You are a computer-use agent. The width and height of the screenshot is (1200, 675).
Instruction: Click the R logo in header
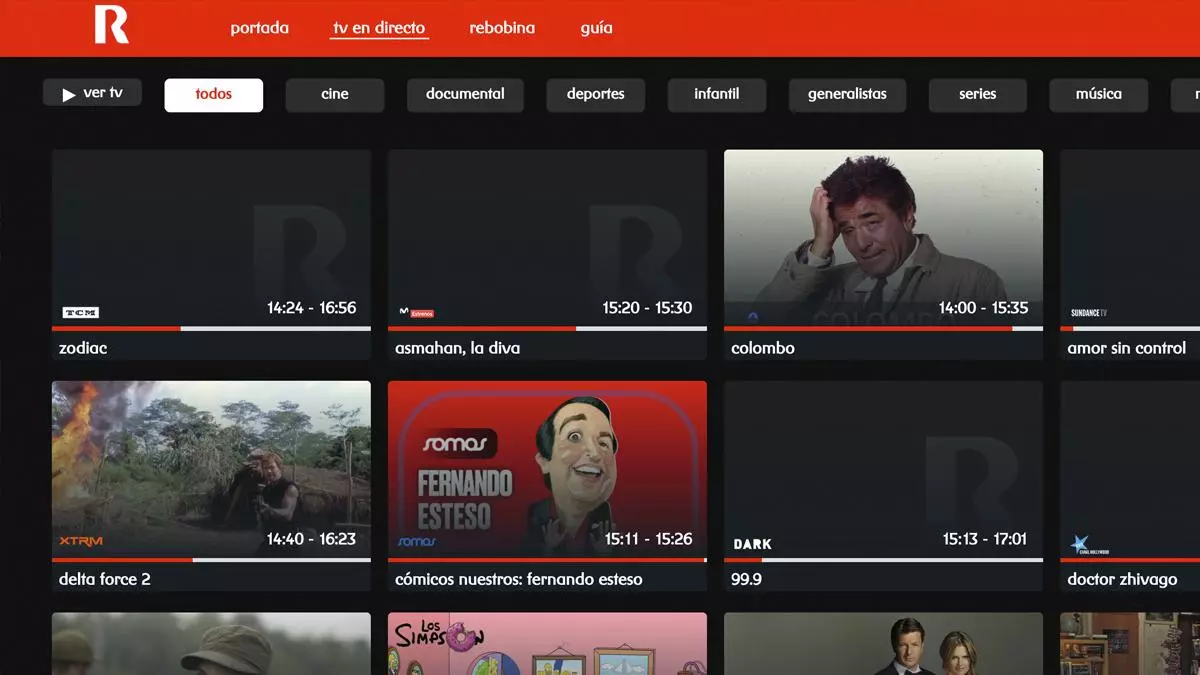click(x=111, y=25)
